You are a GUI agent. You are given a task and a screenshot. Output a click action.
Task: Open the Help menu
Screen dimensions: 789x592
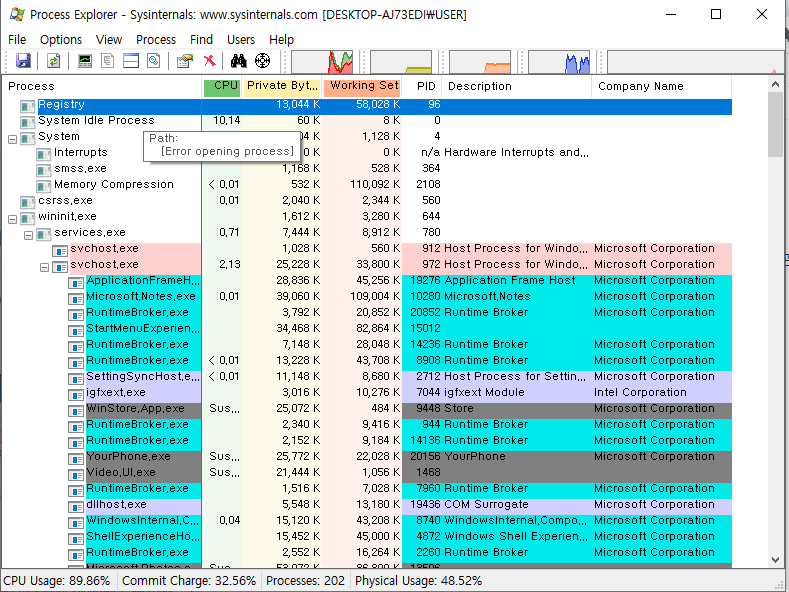(x=281, y=40)
